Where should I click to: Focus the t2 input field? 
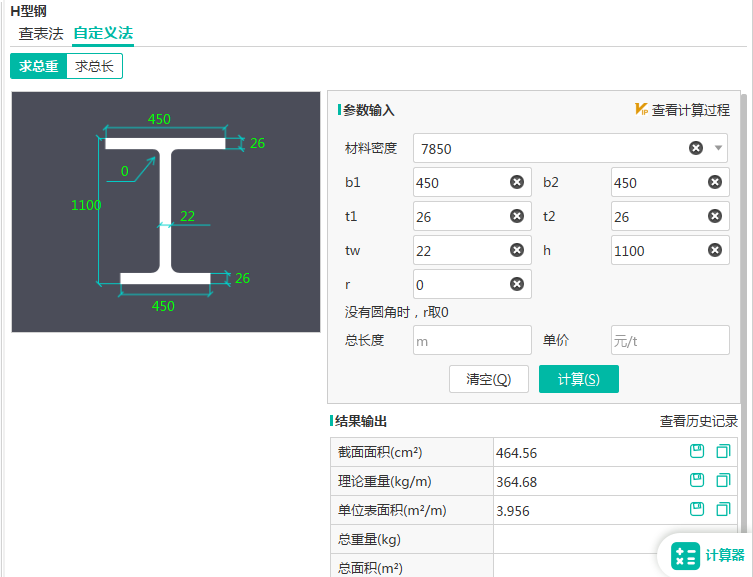click(670, 216)
